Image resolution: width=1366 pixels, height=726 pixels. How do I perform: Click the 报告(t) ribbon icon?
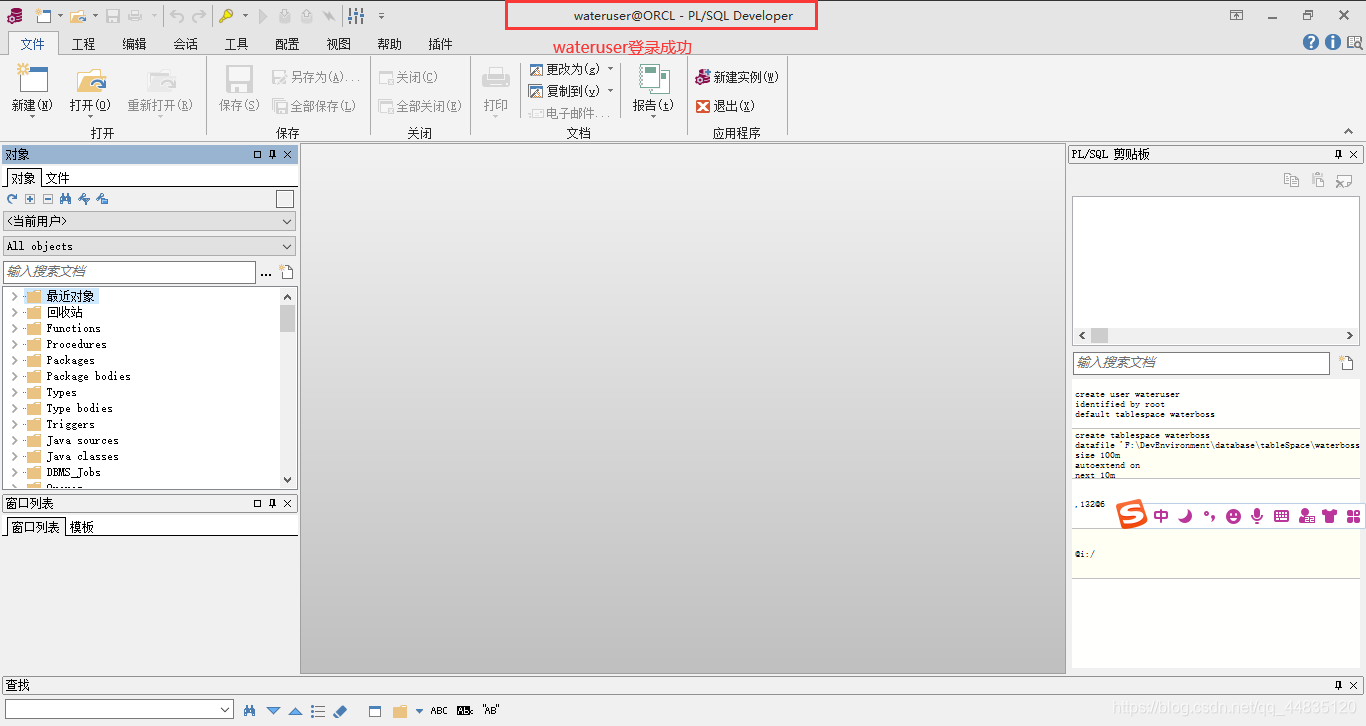pos(653,80)
